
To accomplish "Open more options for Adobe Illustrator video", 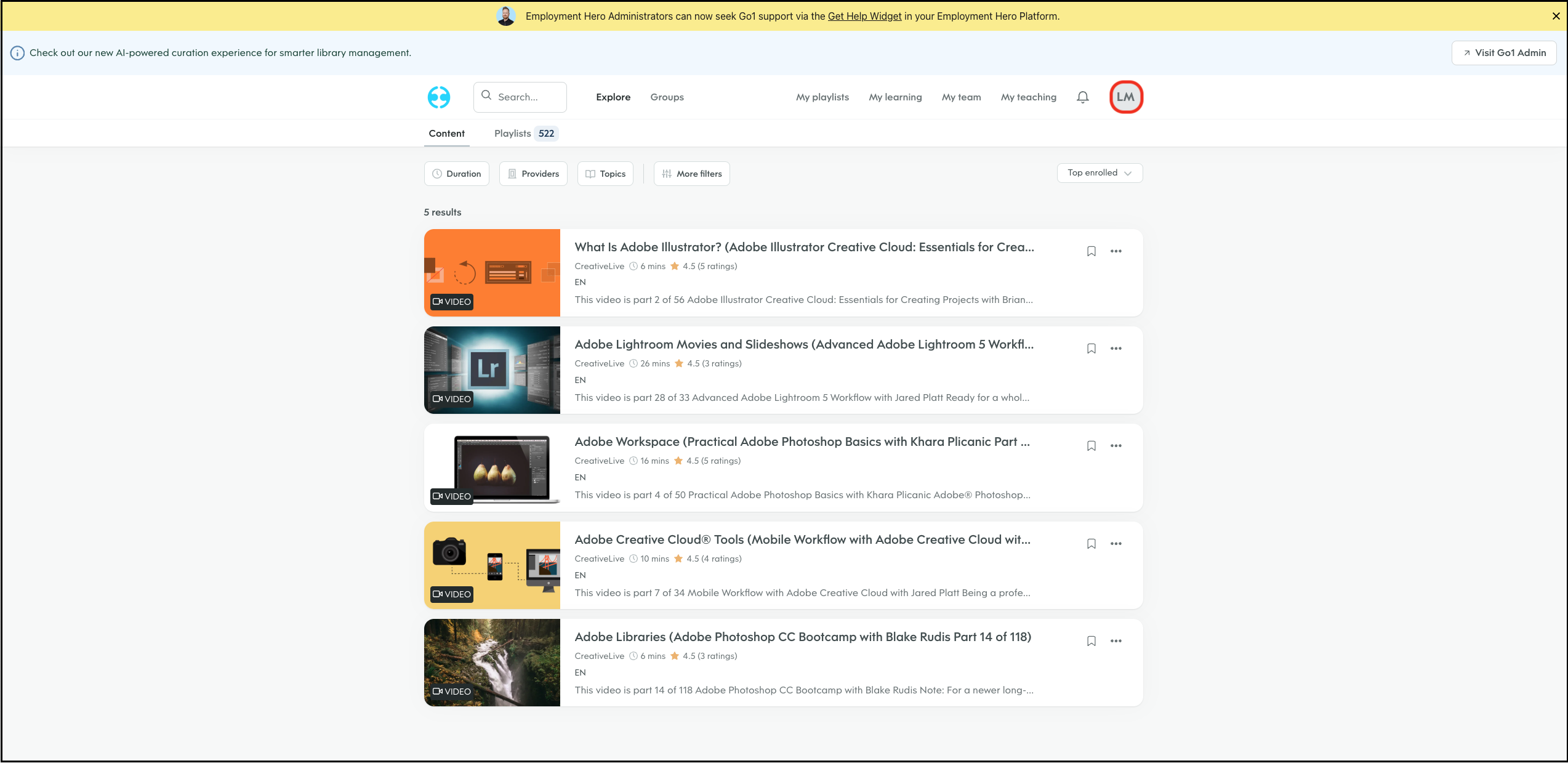I will [x=1116, y=251].
